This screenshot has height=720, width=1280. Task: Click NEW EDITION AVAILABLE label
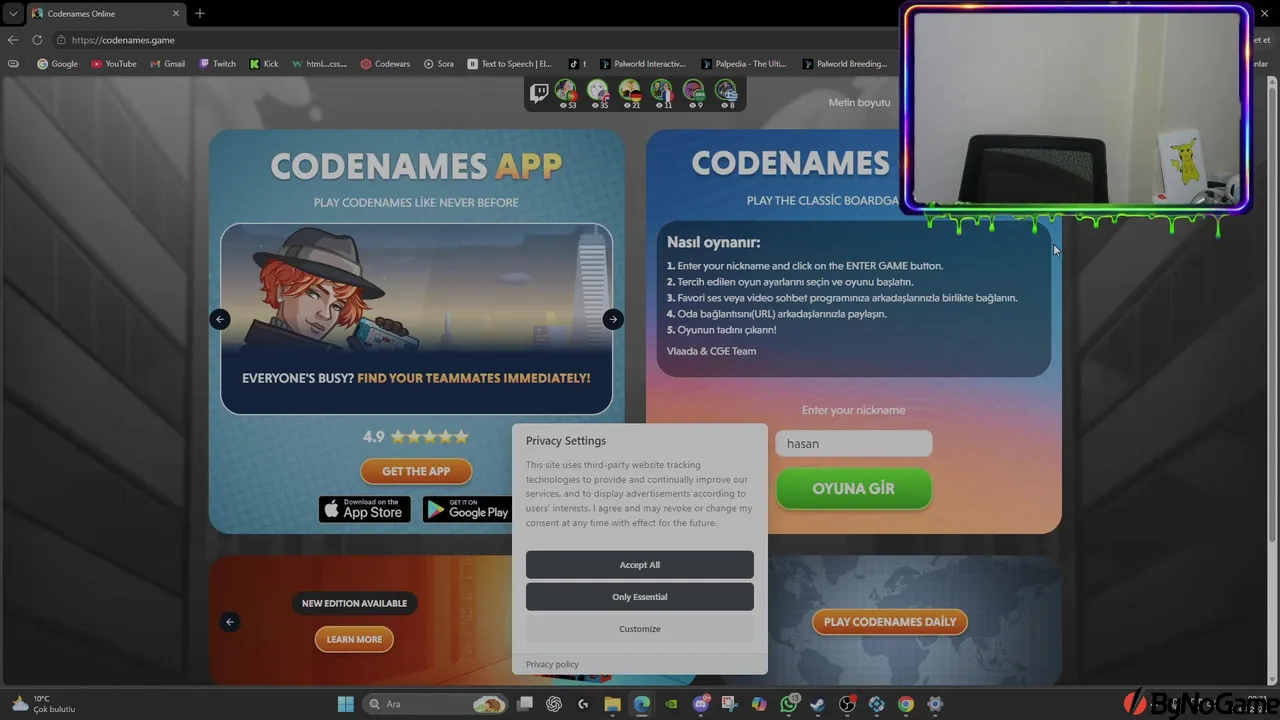354,603
